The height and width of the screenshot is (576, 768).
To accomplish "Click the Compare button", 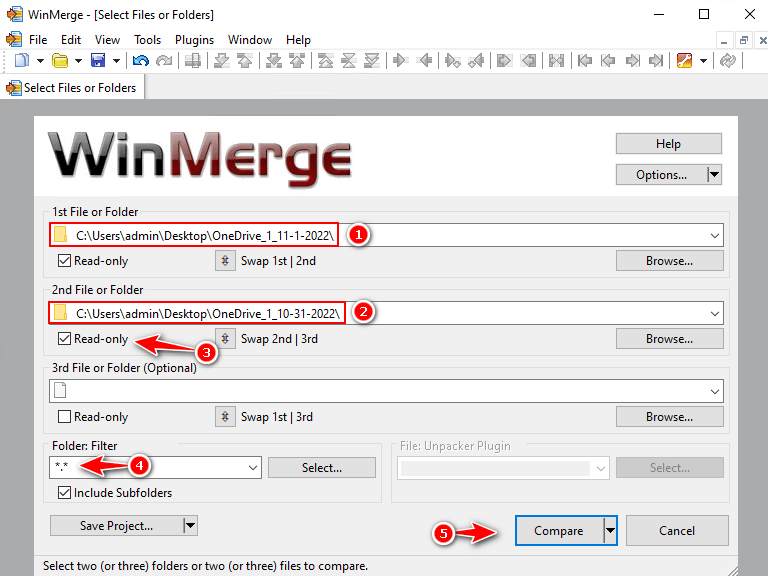I will pos(559,530).
